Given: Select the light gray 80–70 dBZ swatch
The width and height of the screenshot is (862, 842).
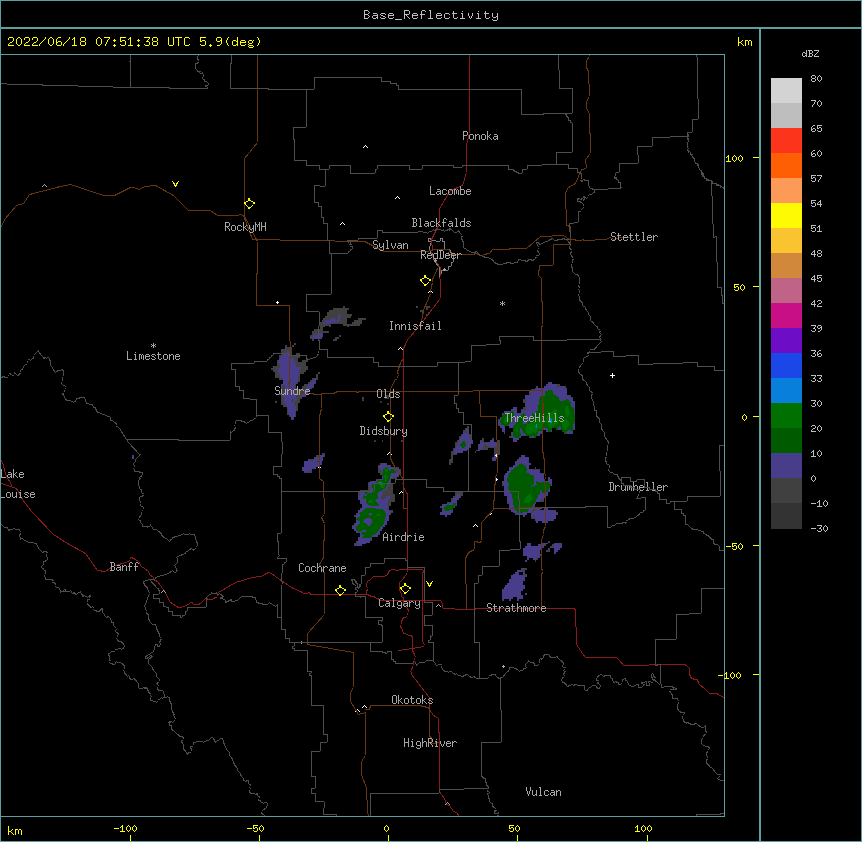Looking at the screenshot, I should point(786,91).
